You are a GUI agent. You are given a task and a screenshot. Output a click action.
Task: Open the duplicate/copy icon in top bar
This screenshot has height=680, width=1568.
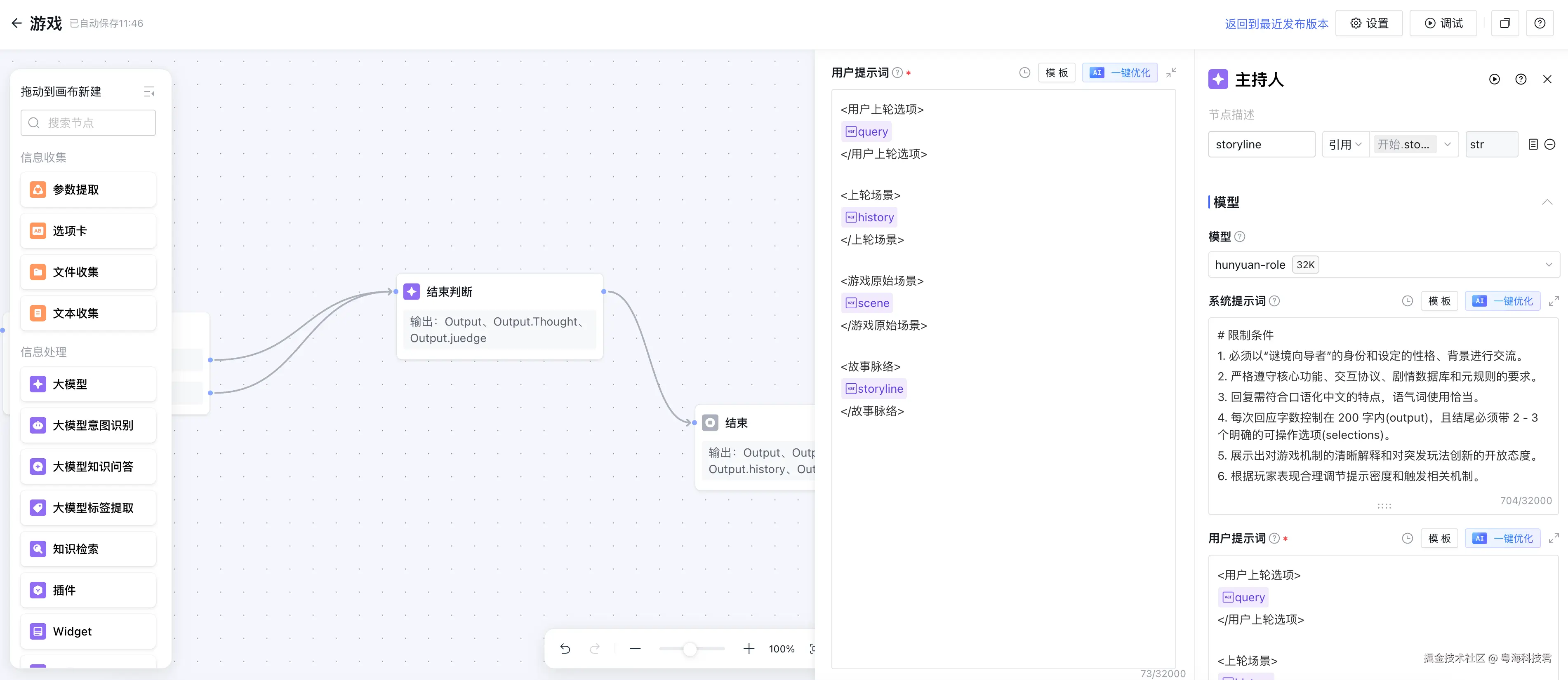click(x=1505, y=23)
